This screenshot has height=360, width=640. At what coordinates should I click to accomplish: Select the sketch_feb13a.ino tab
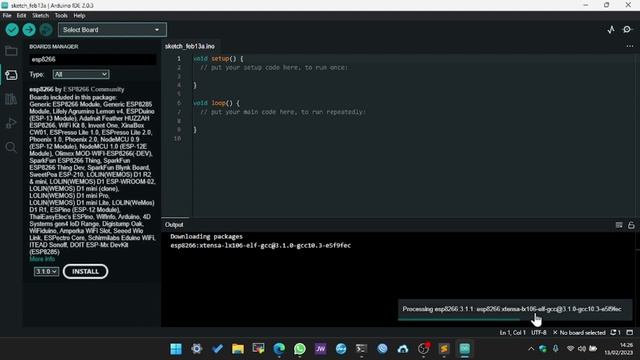[x=190, y=46]
